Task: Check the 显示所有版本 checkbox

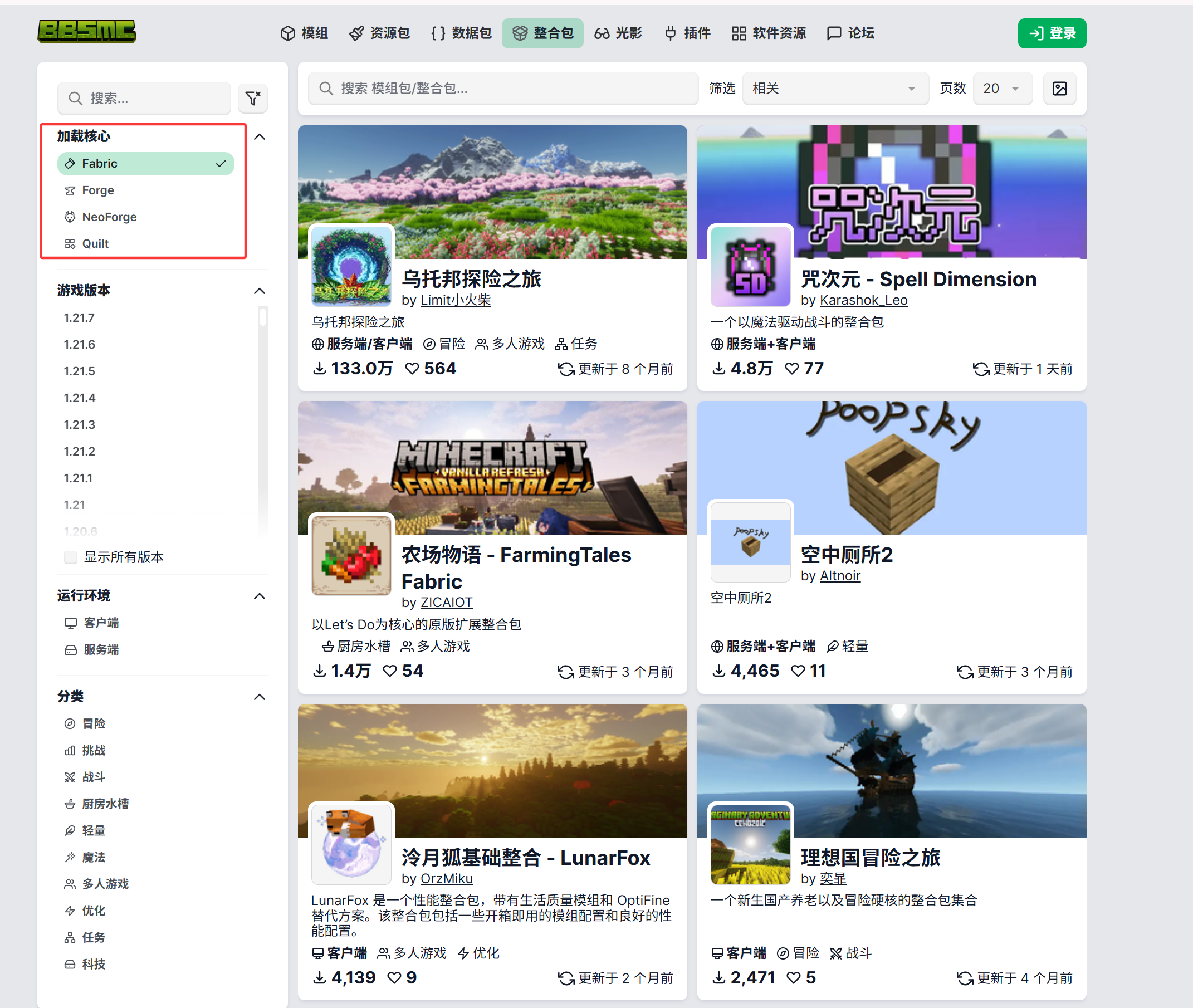Action: [71, 557]
